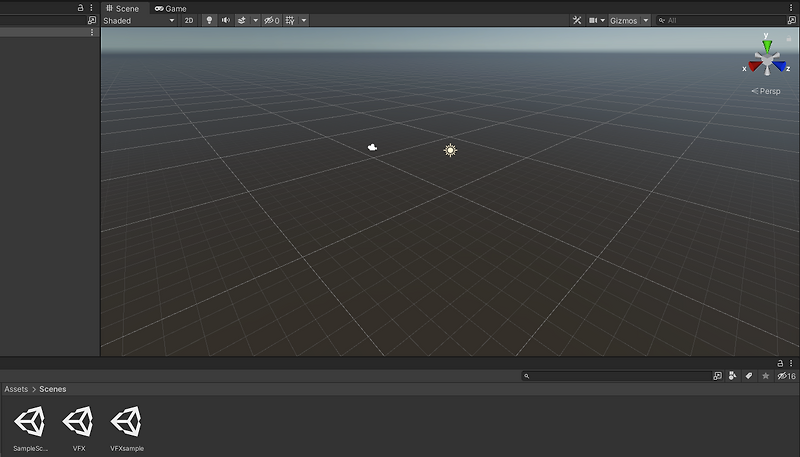Switch the Scene view to 2D mode

tap(189, 20)
